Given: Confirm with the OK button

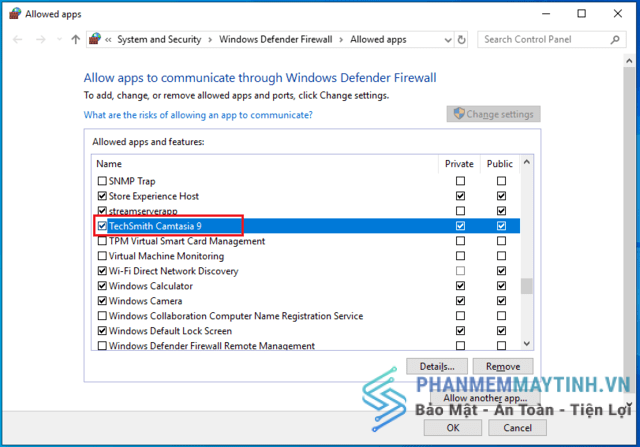Looking at the screenshot, I should [x=453, y=427].
